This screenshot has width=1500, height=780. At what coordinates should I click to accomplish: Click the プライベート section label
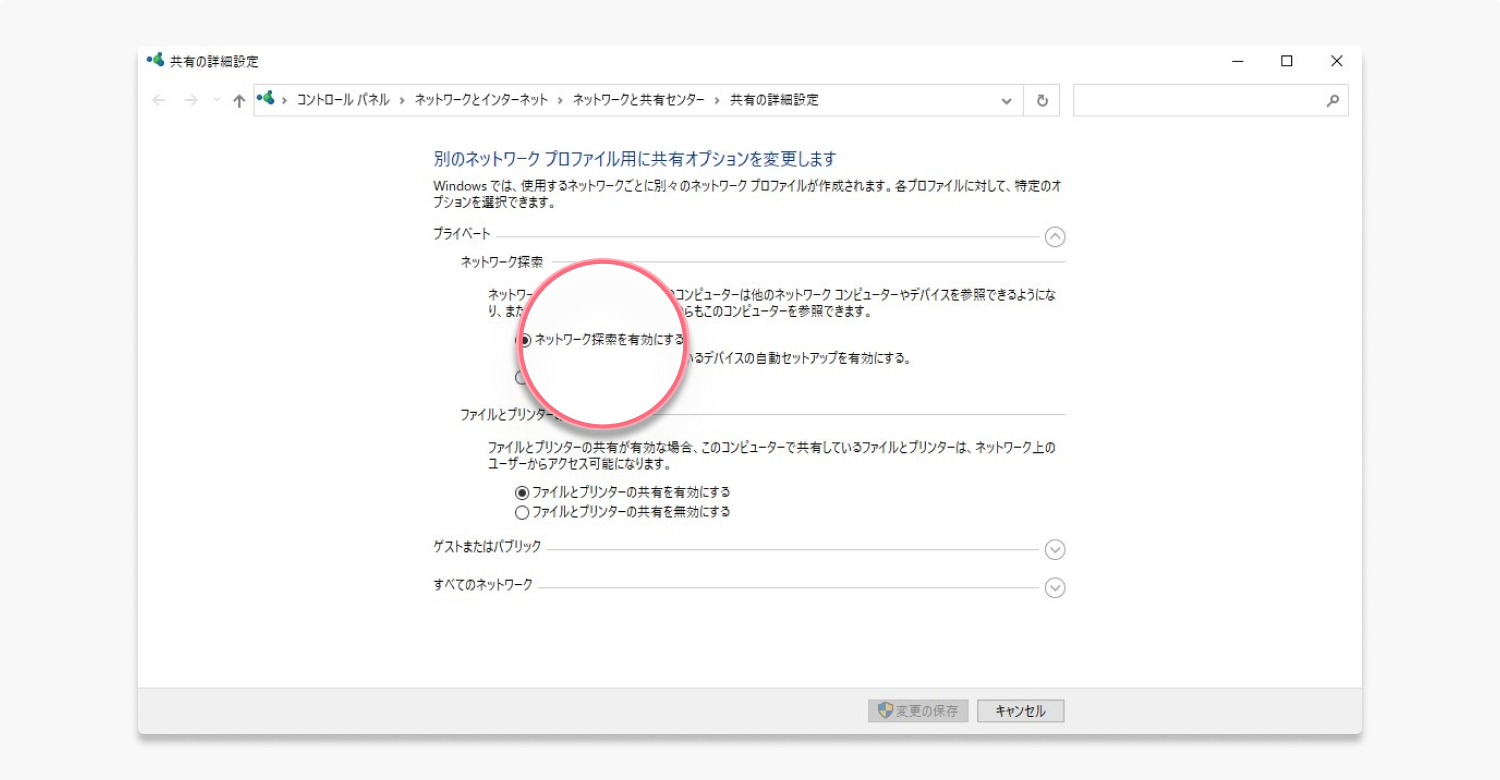point(462,233)
